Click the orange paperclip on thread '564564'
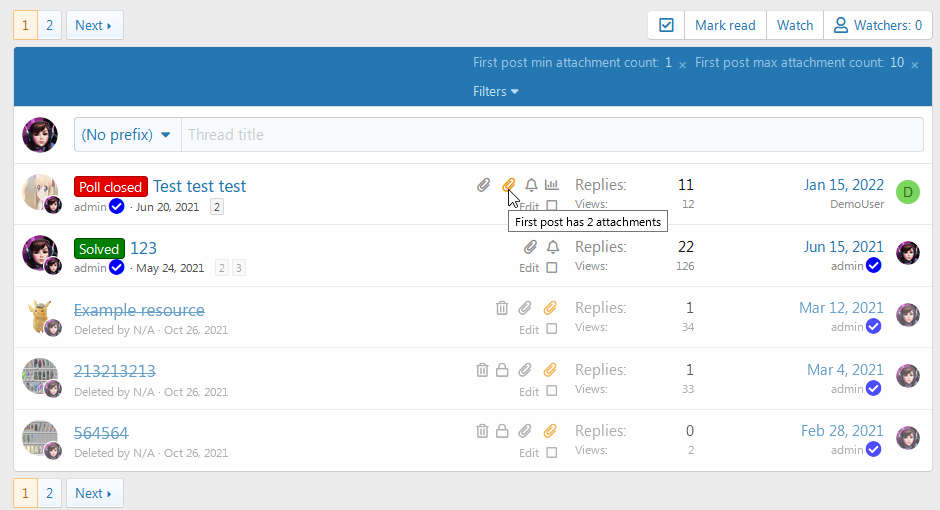The width and height of the screenshot is (940, 510). click(549, 431)
